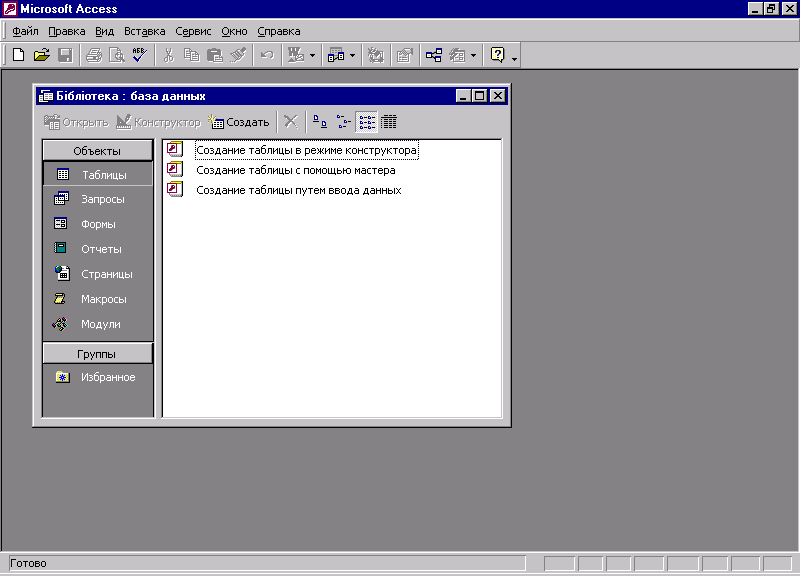Click the Группы header button
The height and width of the screenshot is (576, 800).
tap(97, 354)
